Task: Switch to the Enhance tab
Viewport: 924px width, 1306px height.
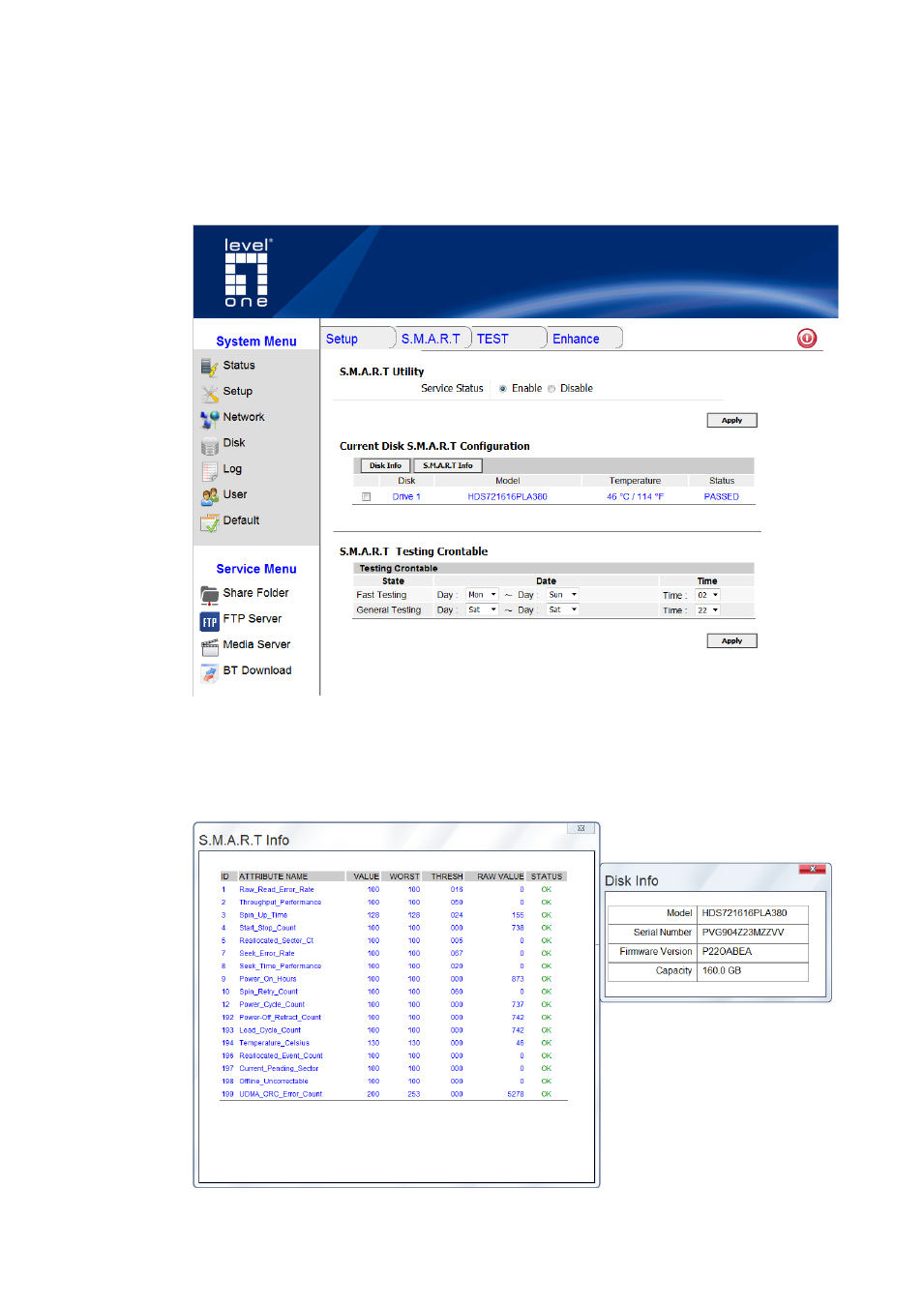Action: 584,339
